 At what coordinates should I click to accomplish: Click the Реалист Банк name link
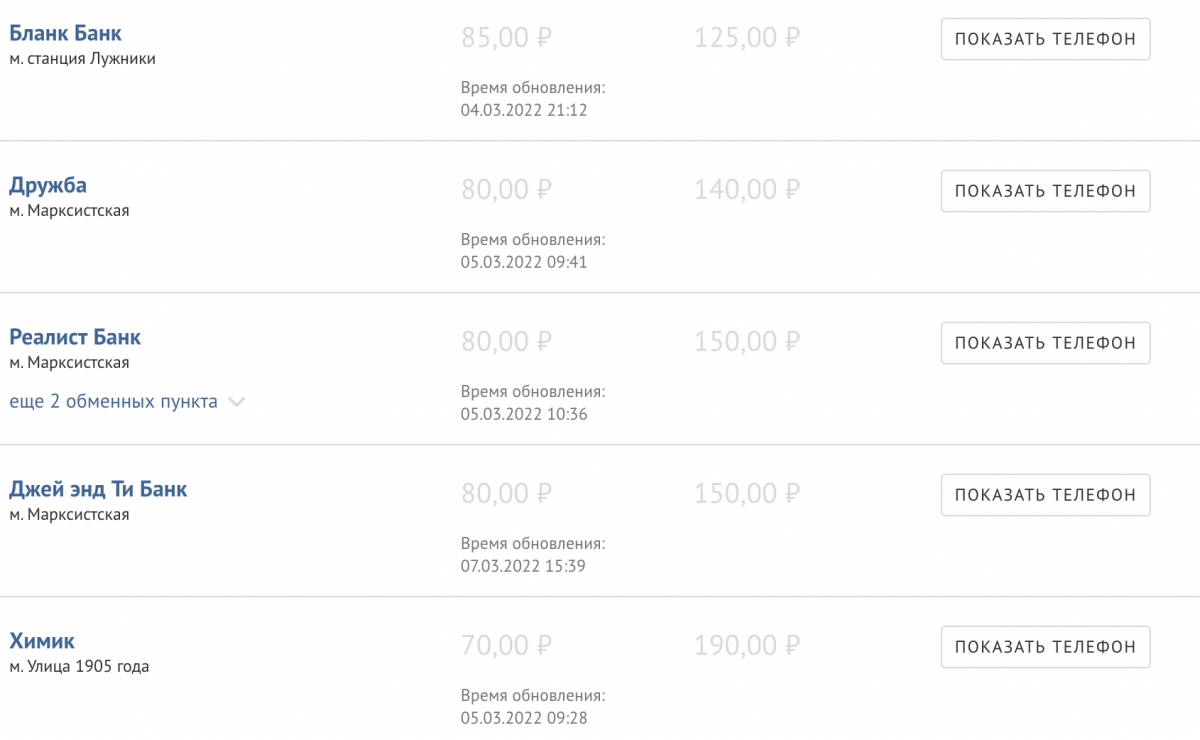[75, 337]
